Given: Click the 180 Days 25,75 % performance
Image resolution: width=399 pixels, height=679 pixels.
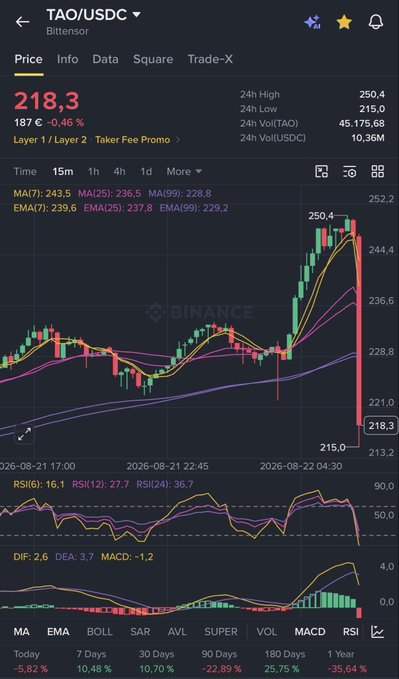Looking at the screenshot, I should point(285,661).
